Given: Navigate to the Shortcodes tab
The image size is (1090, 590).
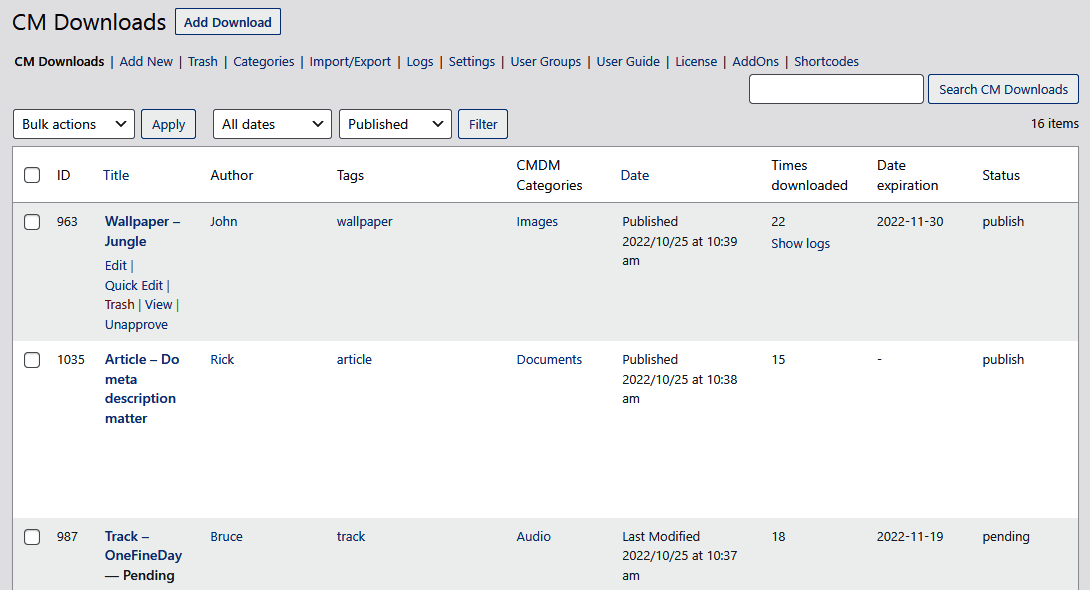Looking at the screenshot, I should (826, 61).
